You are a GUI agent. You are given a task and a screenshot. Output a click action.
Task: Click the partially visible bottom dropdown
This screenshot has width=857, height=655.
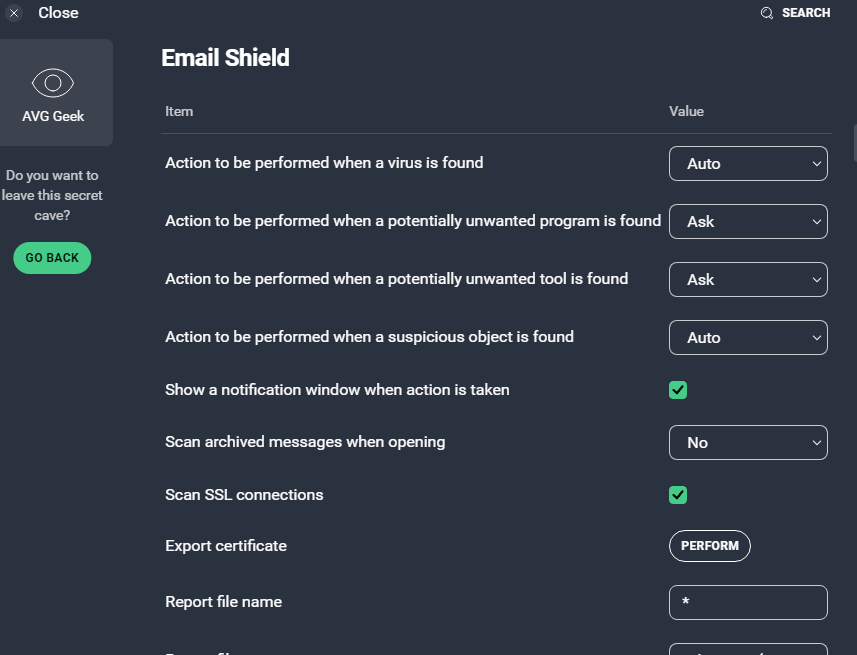[747, 649]
